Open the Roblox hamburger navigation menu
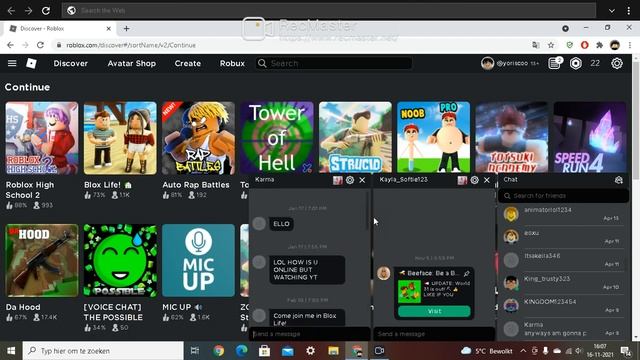Image resolution: width=640 pixels, height=360 pixels. pyautogui.click(x=12, y=63)
